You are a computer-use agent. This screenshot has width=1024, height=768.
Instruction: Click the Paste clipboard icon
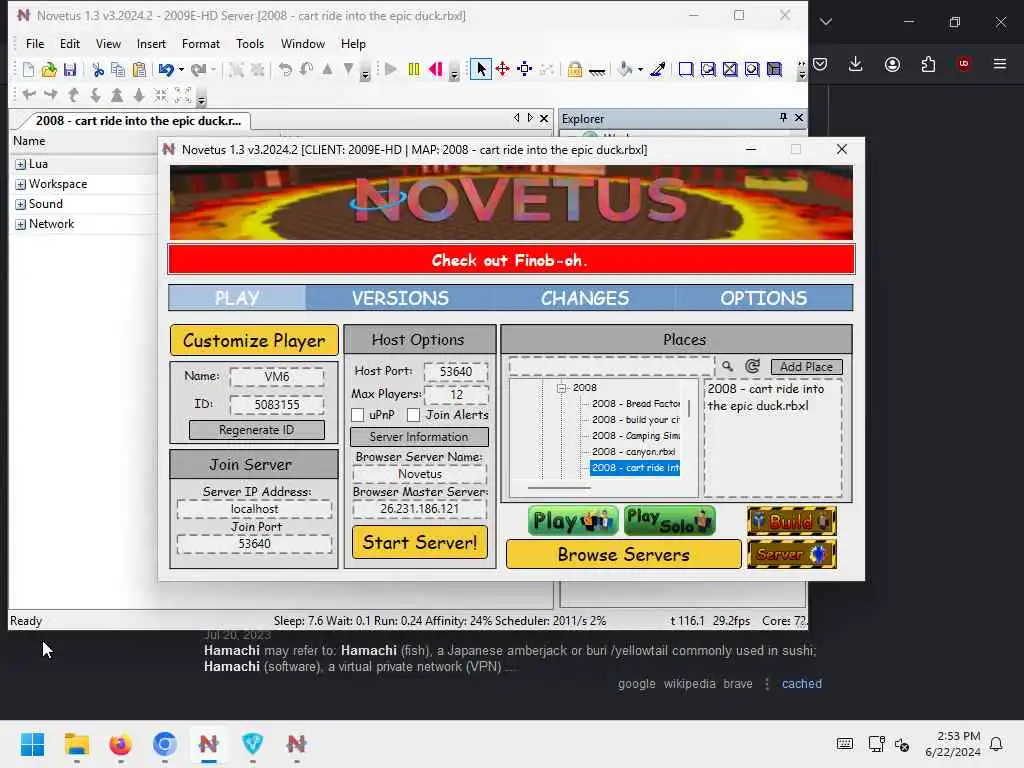click(x=139, y=69)
